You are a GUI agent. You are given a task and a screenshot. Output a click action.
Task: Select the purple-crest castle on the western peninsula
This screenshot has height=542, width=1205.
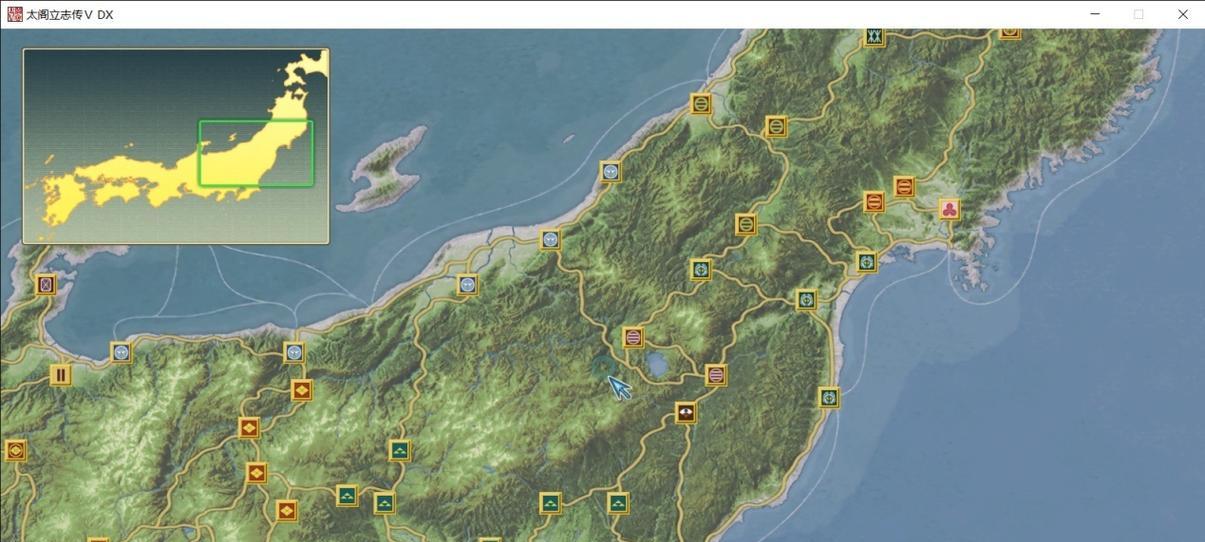(x=45, y=285)
